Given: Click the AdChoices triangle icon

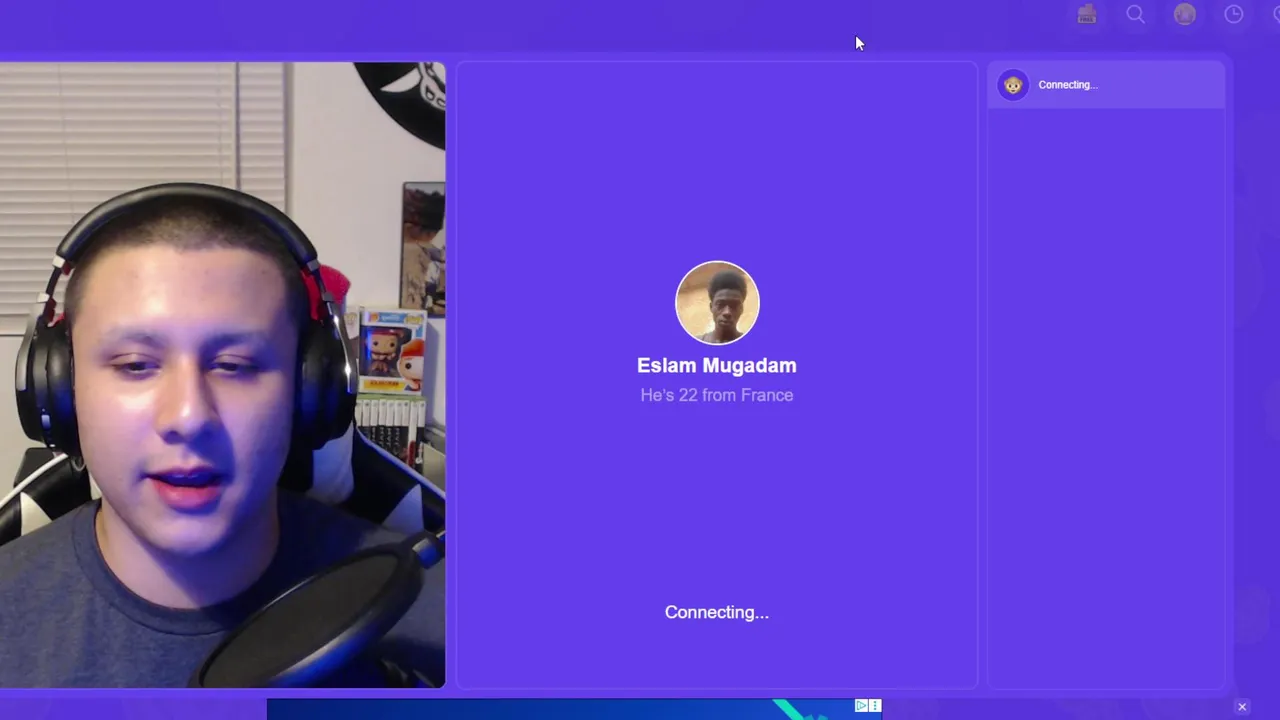Looking at the screenshot, I should pyautogui.click(x=861, y=706).
